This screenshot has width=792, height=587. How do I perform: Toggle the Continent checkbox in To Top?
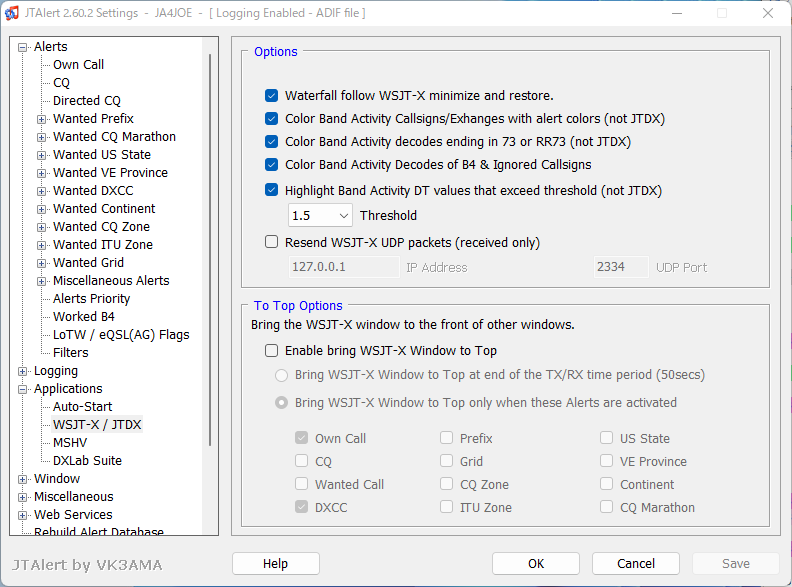(x=607, y=484)
